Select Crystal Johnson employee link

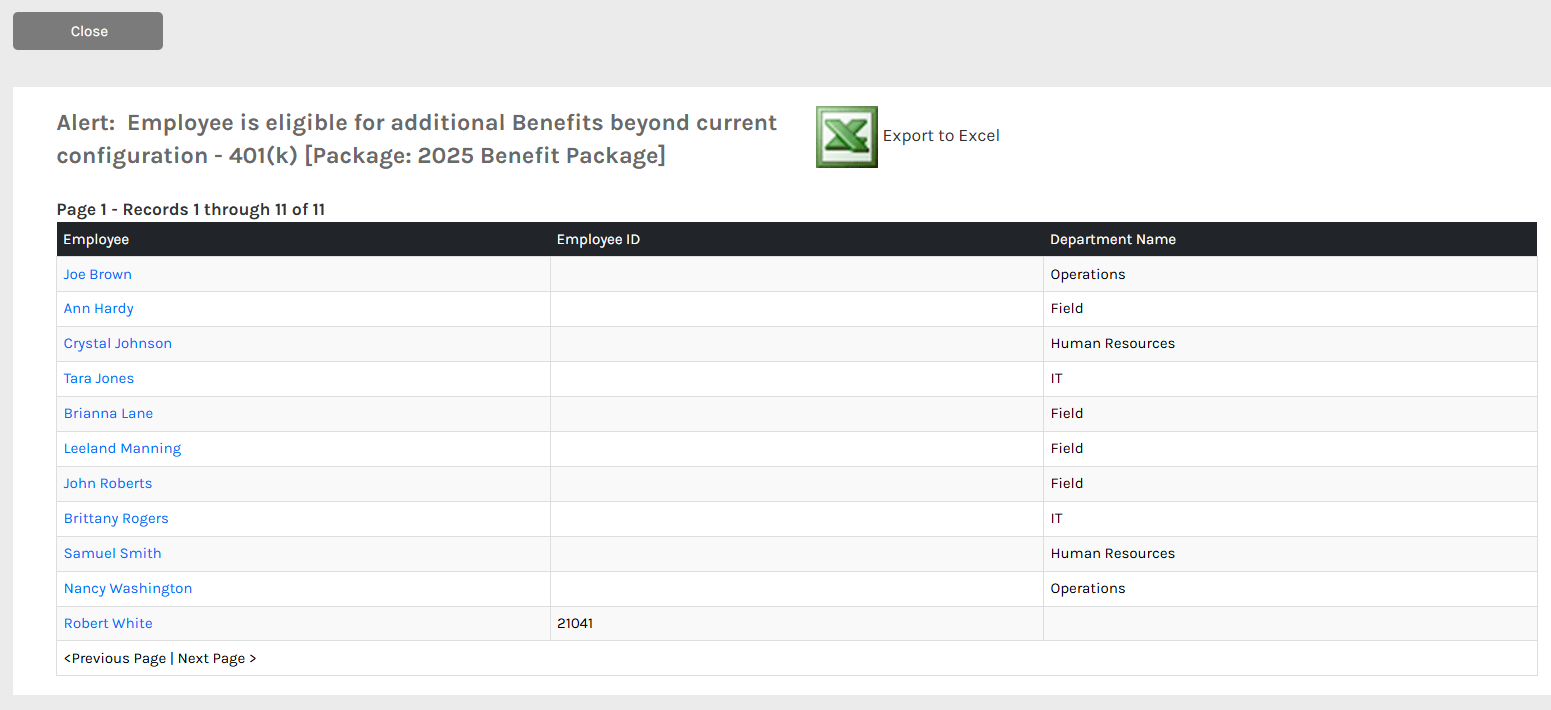(118, 344)
